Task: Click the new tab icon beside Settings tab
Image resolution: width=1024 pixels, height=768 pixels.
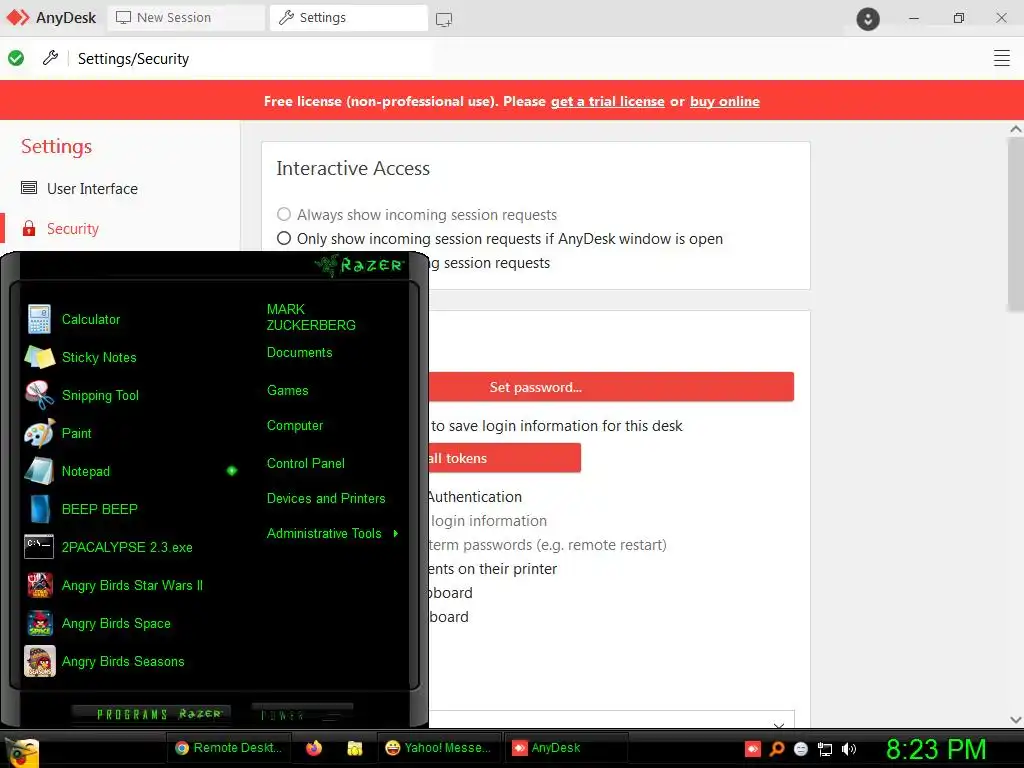Action: point(444,19)
